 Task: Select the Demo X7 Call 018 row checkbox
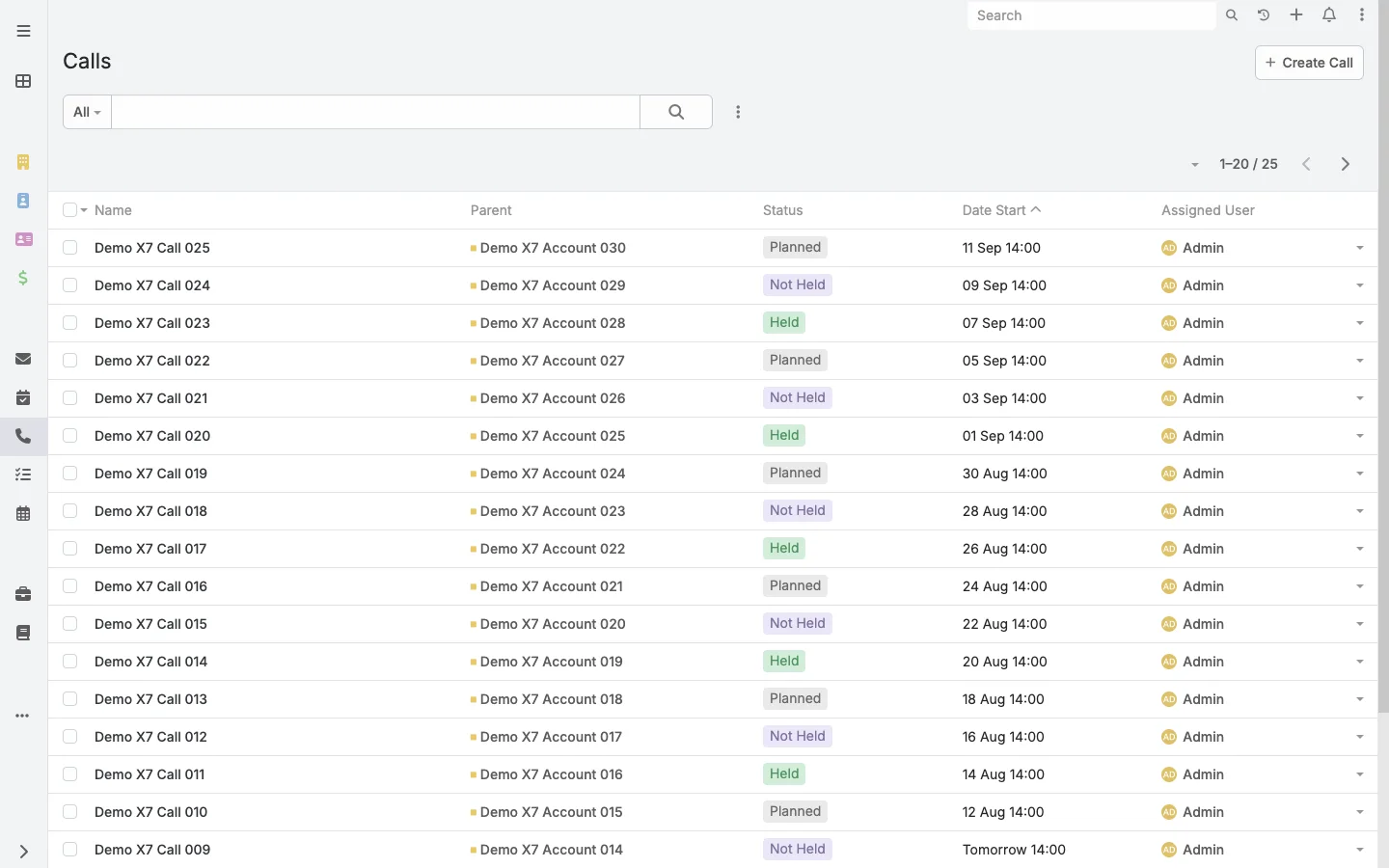69,511
